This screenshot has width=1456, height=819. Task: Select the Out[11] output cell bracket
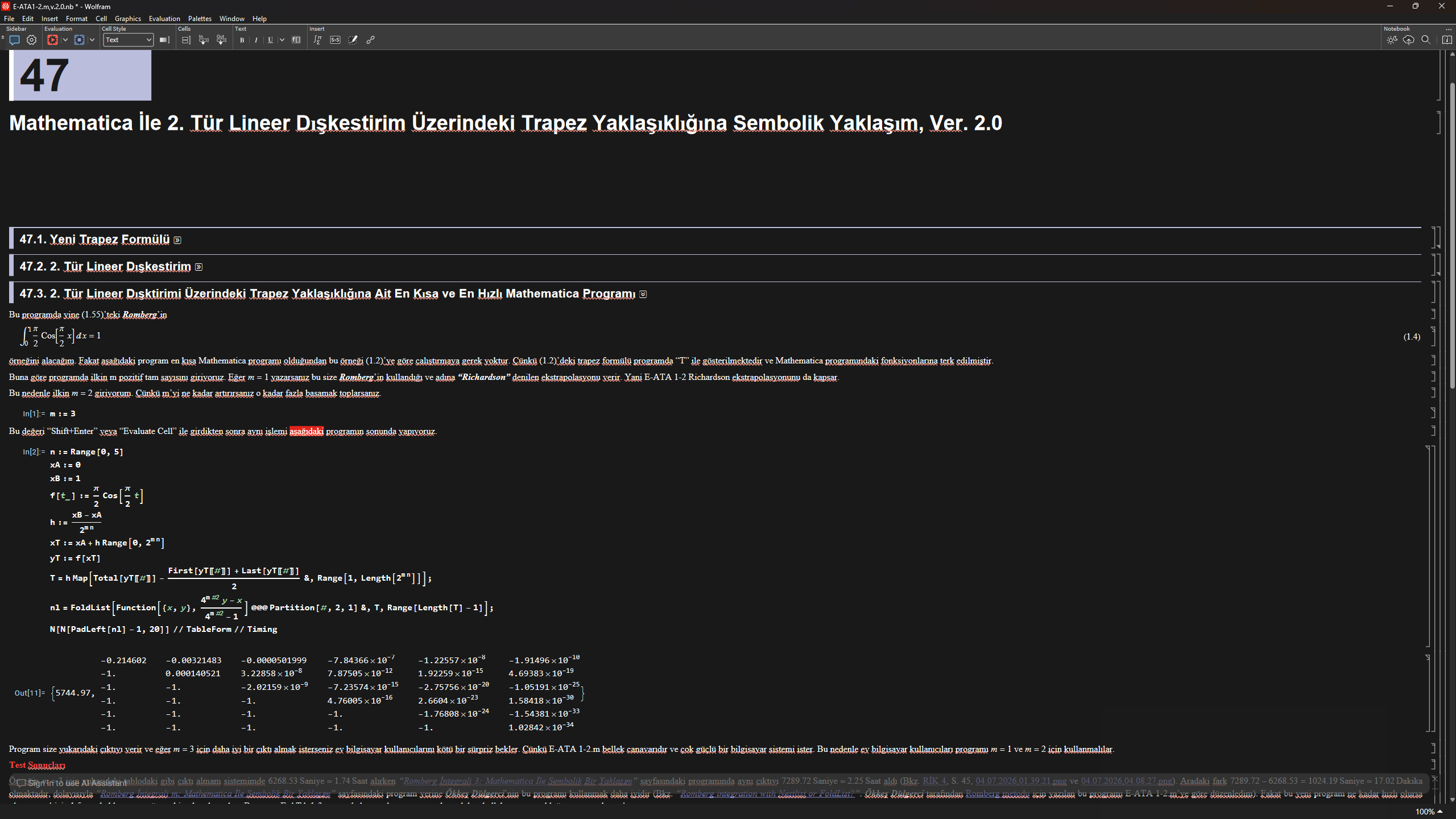click(x=1429, y=693)
